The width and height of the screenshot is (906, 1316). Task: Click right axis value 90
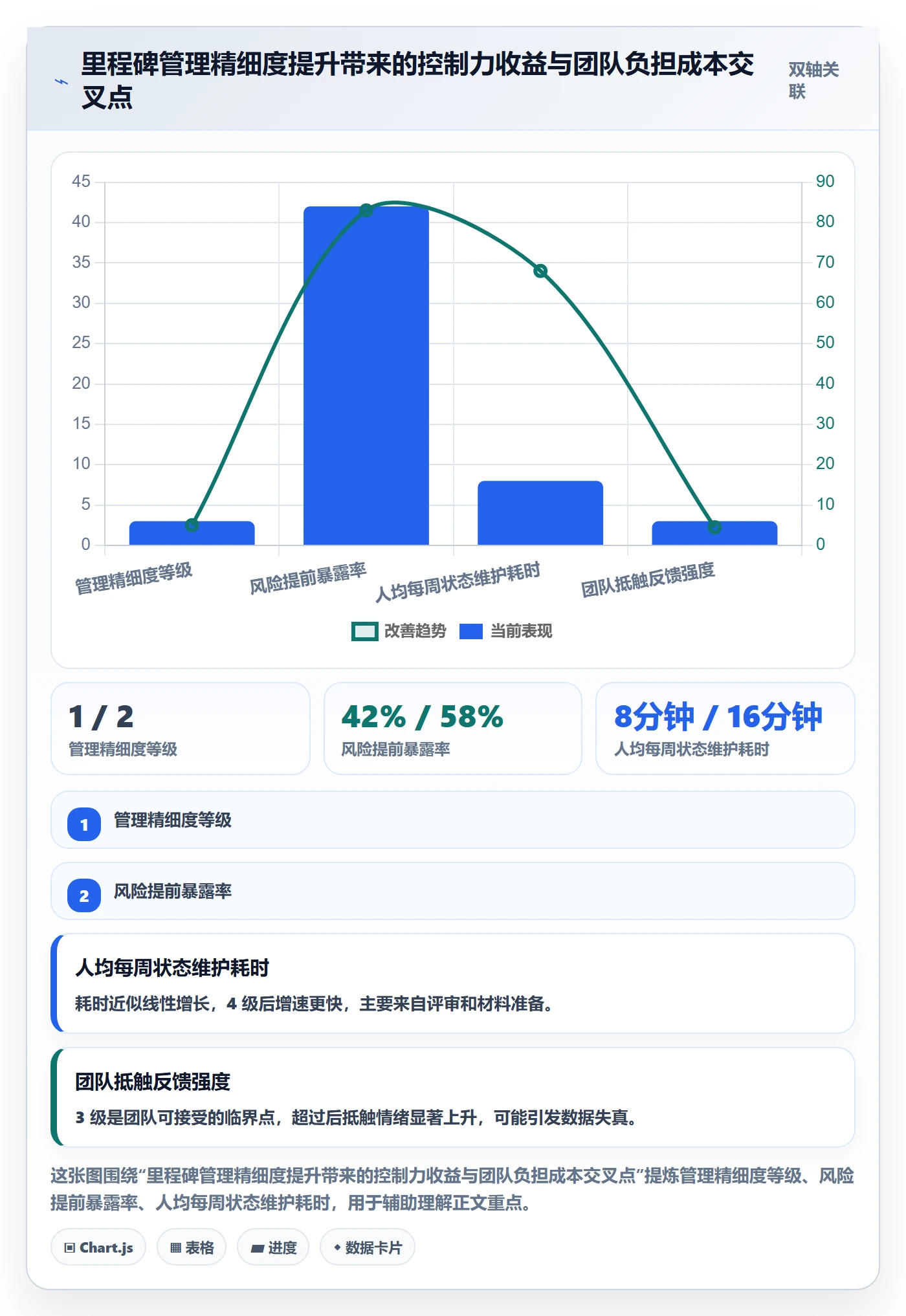tap(825, 181)
